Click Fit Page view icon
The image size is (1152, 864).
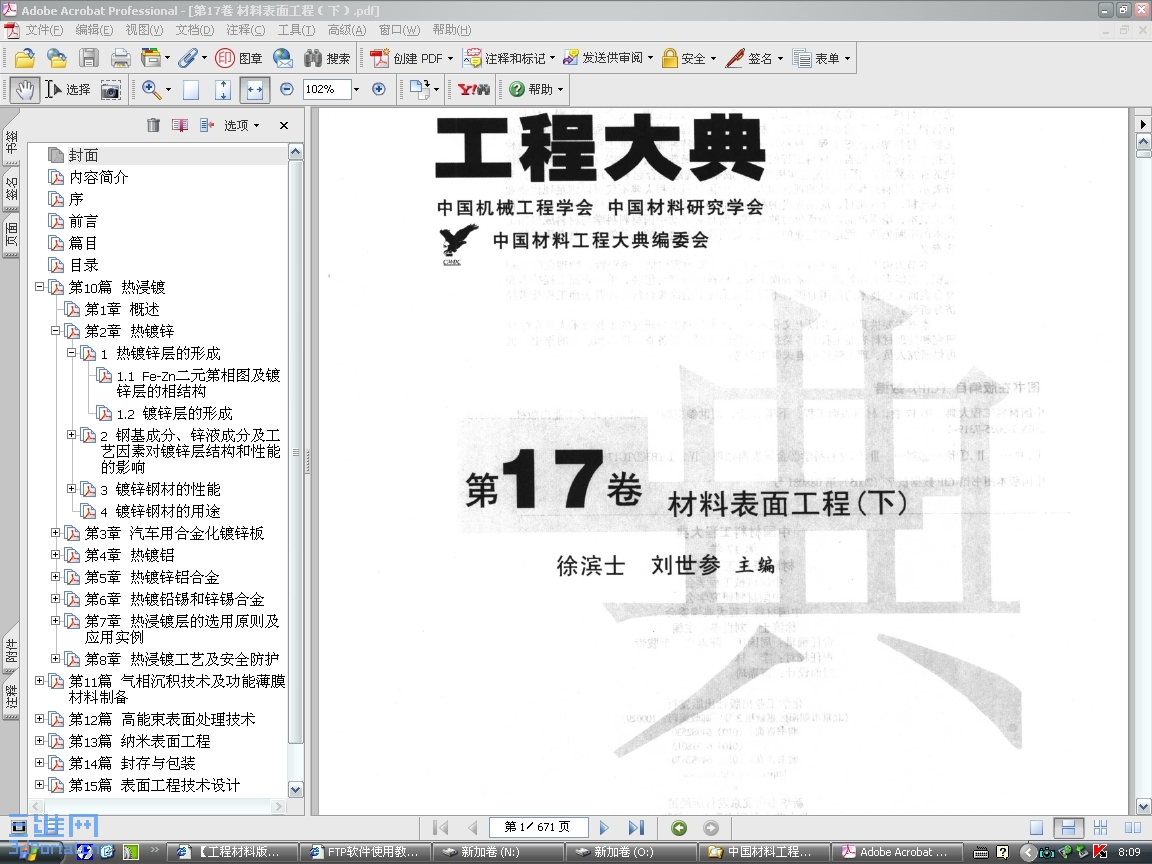223,90
